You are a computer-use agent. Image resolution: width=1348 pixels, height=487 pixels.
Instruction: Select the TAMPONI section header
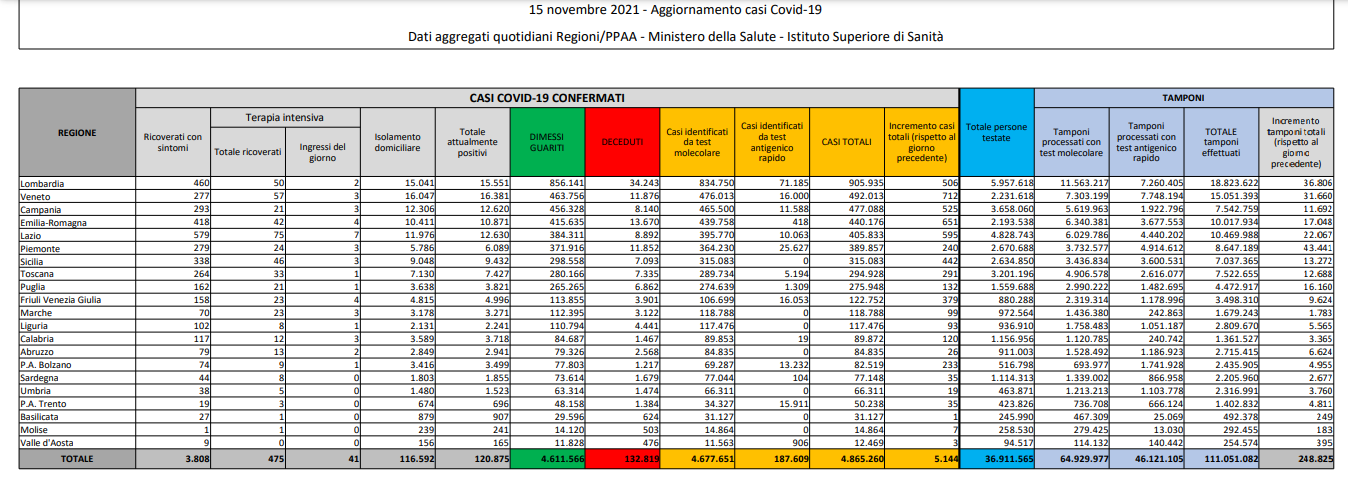click(1183, 98)
